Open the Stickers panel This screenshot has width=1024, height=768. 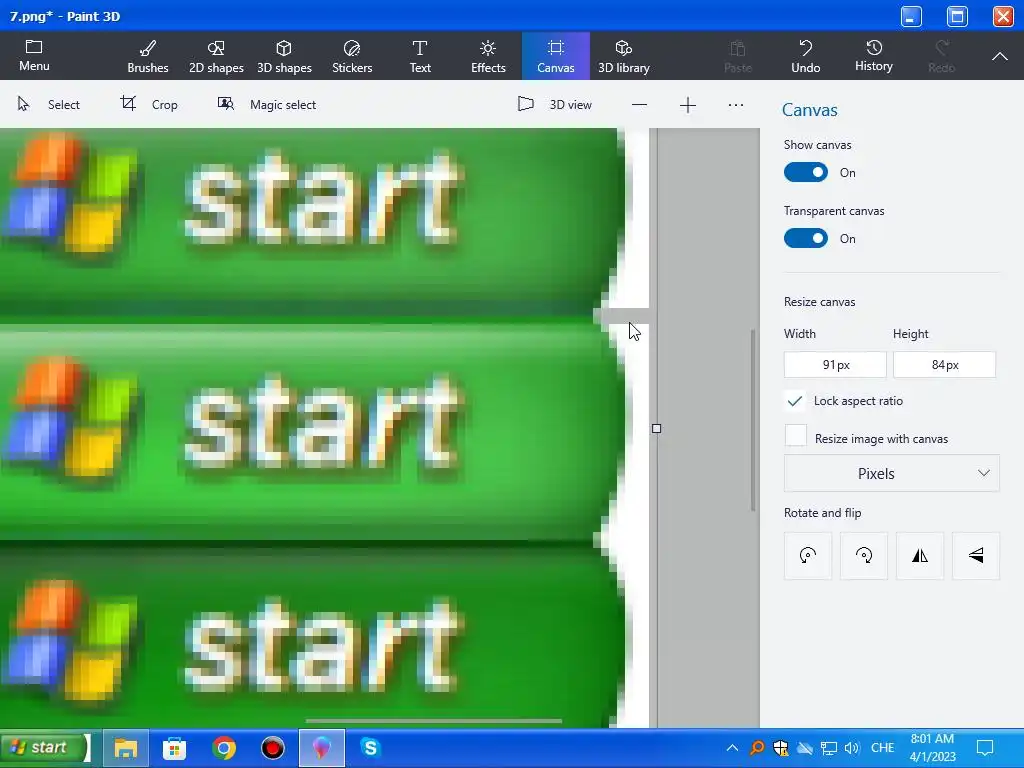point(352,56)
